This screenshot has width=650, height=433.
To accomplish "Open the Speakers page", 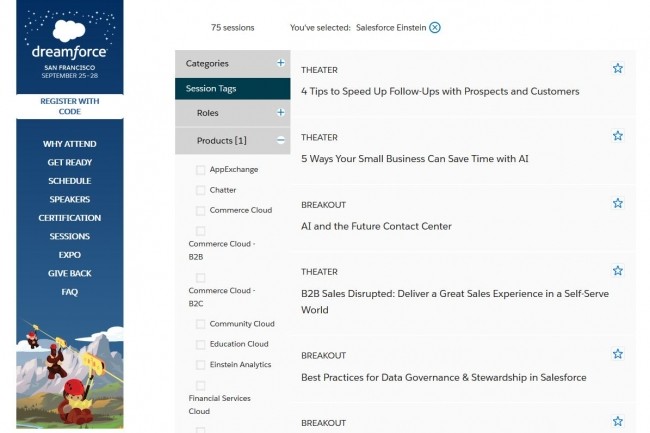I will click(70, 199).
